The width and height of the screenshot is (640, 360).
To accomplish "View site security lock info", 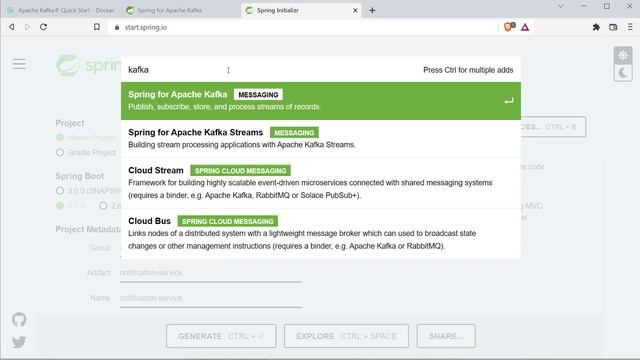I will click(x=117, y=27).
